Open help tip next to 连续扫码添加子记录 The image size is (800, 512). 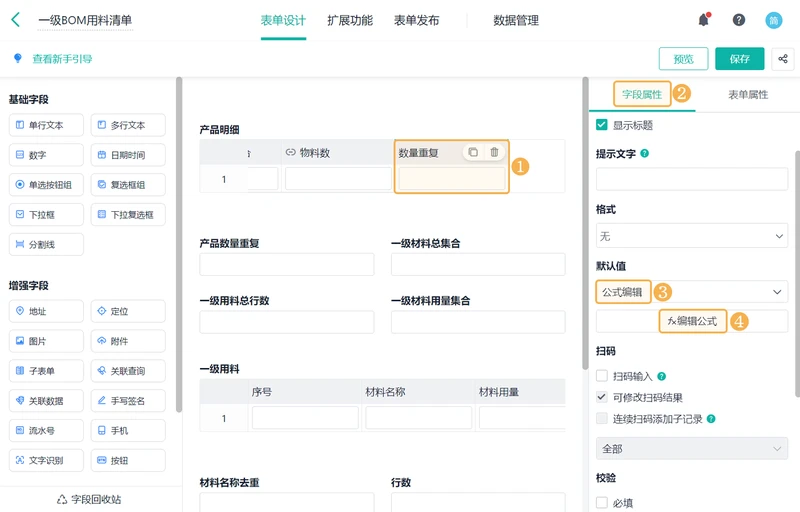click(711, 419)
